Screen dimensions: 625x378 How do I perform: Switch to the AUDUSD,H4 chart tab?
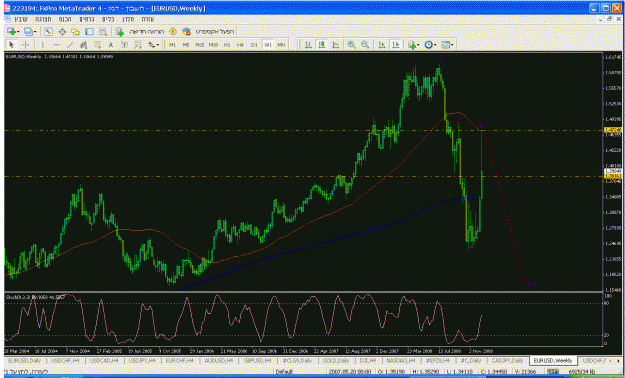(x=218, y=360)
